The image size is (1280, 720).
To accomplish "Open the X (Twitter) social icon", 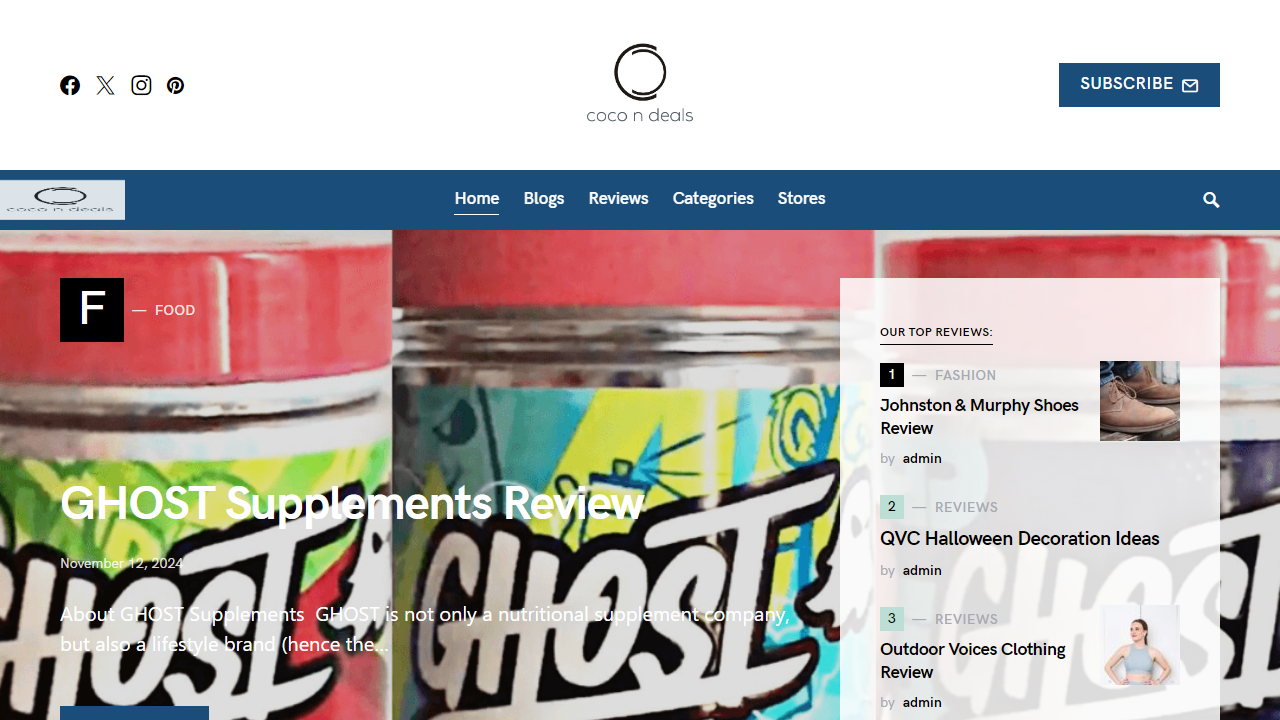I will [106, 85].
